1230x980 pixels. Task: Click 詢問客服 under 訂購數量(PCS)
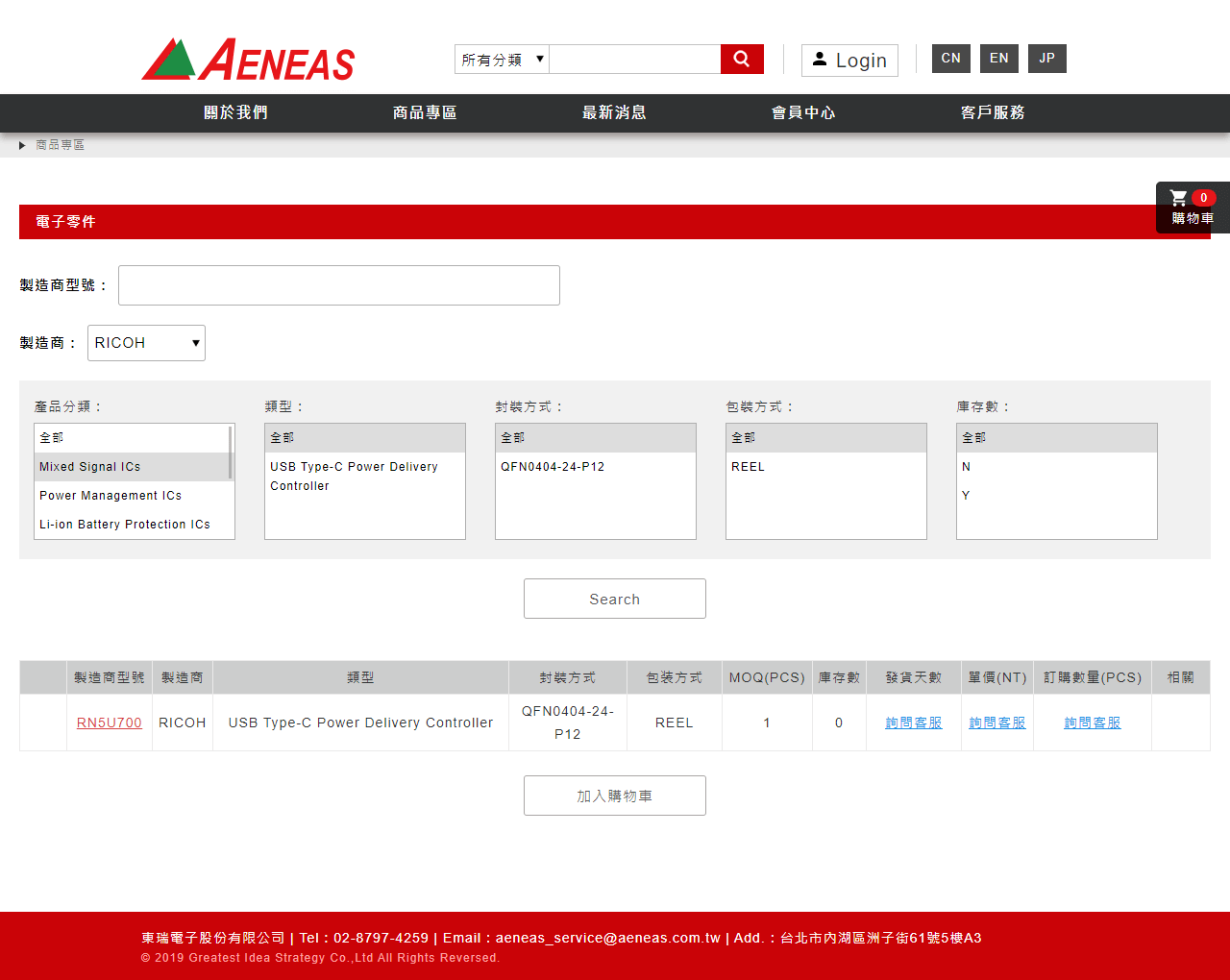(x=1093, y=723)
